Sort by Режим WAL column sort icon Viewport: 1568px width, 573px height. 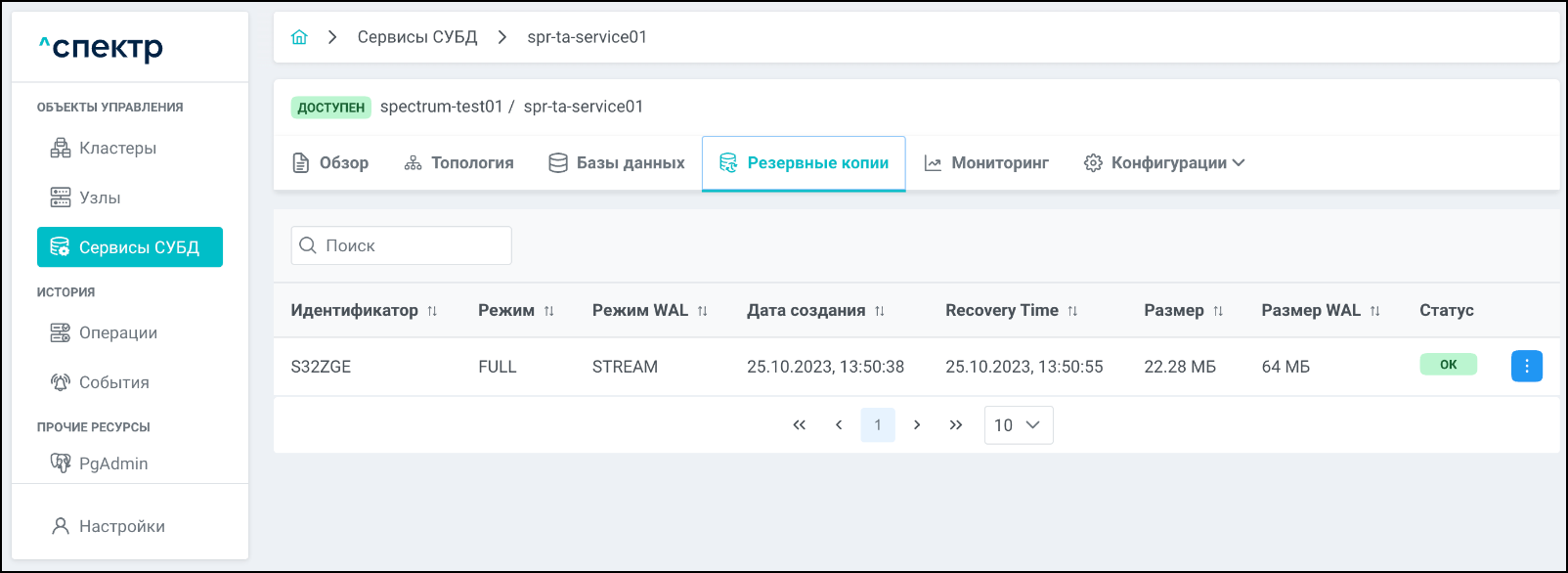(702, 311)
